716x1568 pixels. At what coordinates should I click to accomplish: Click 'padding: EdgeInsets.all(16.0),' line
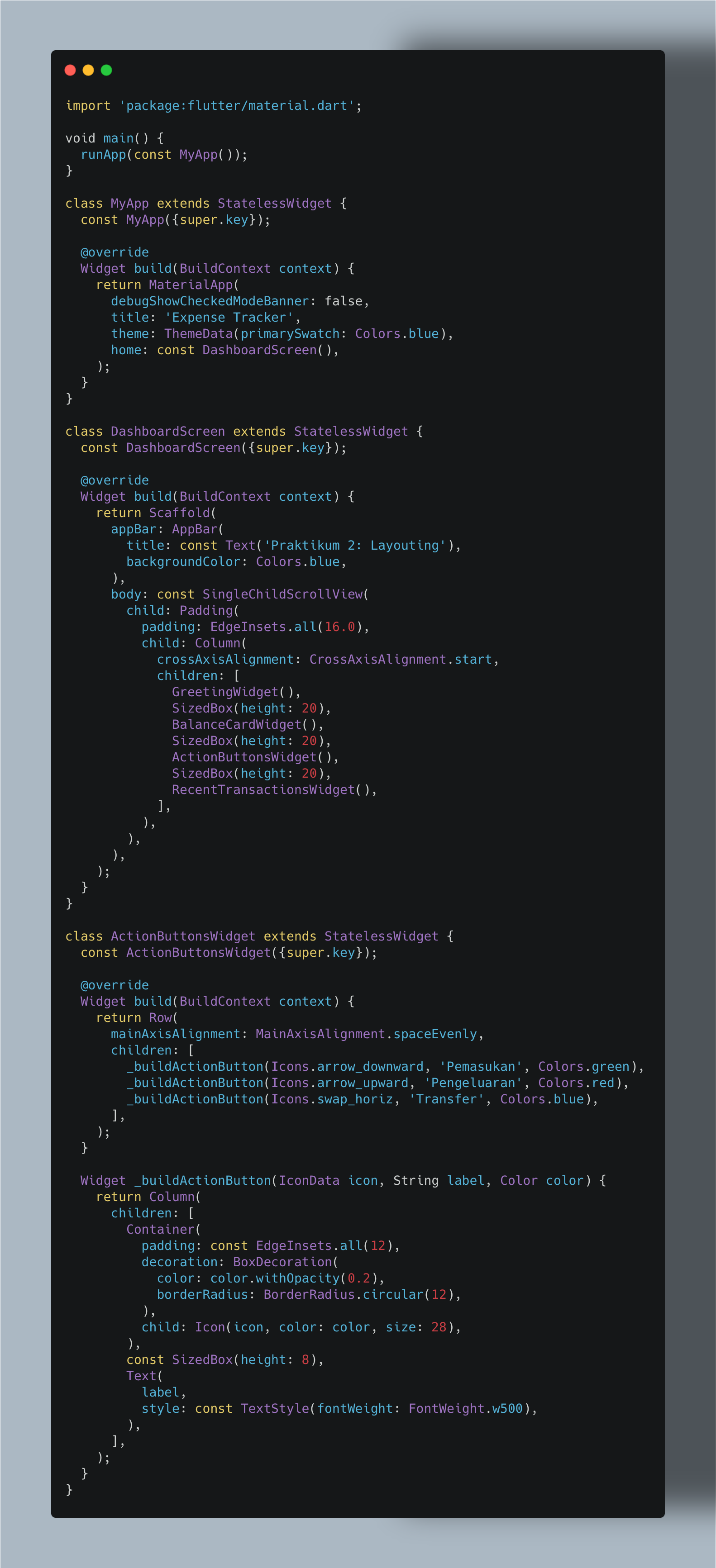tap(255, 627)
